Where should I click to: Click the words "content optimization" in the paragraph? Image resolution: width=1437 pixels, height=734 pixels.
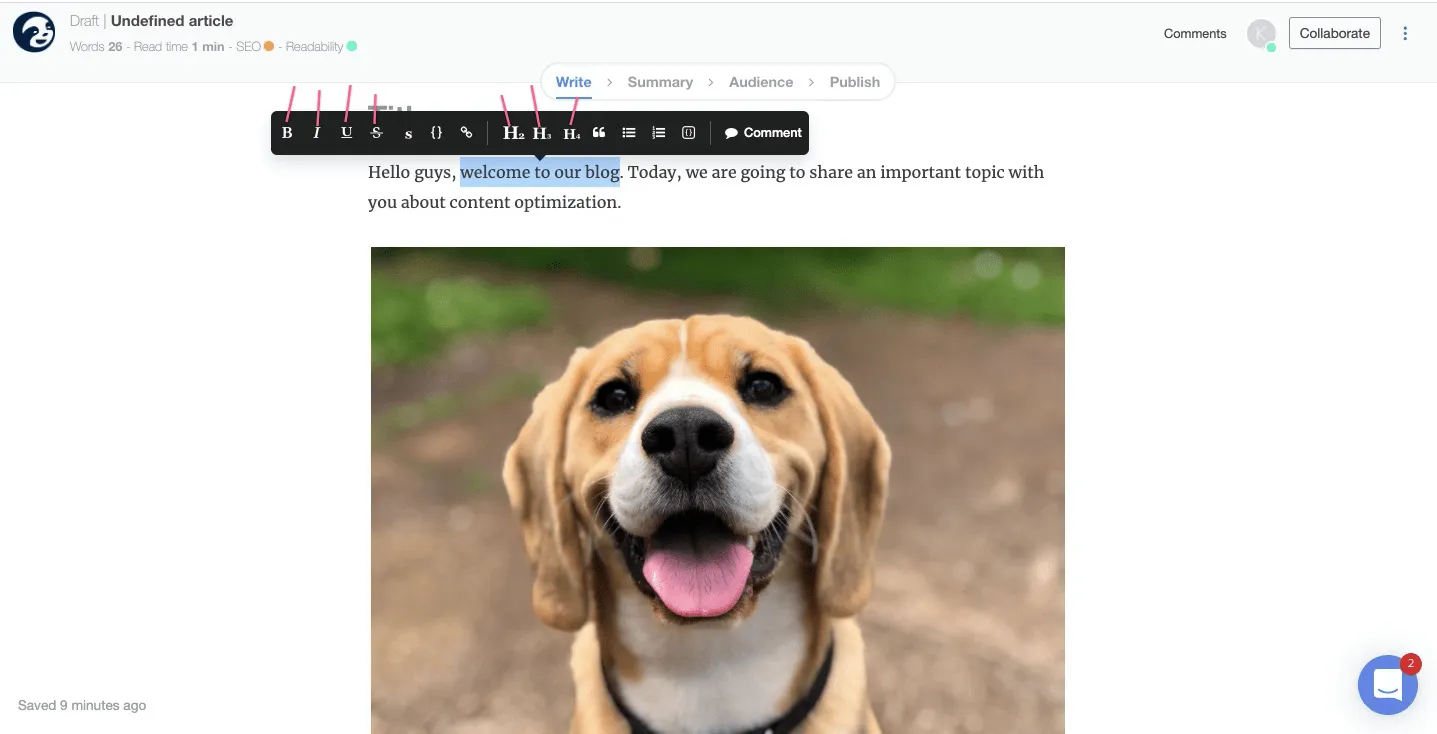535,202
